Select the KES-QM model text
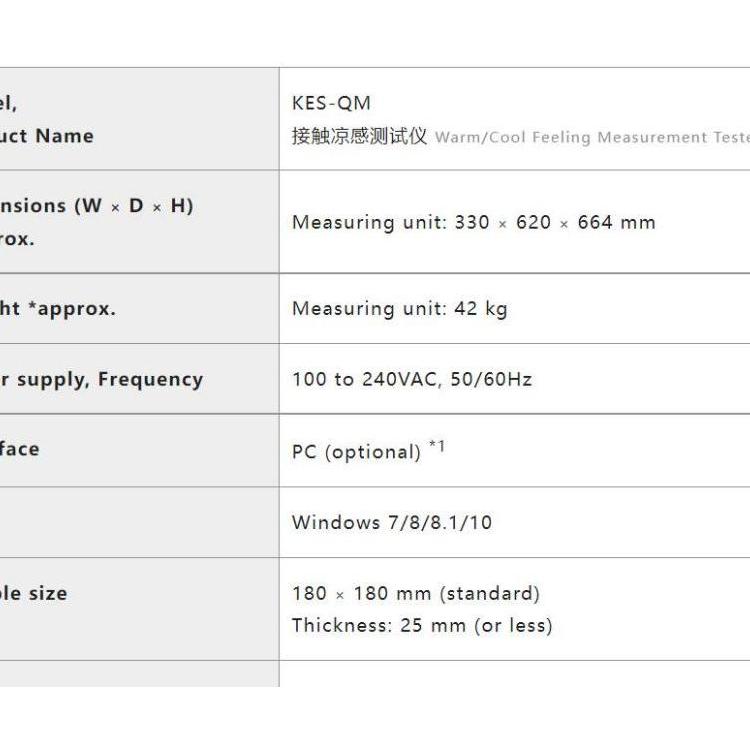 tap(331, 103)
